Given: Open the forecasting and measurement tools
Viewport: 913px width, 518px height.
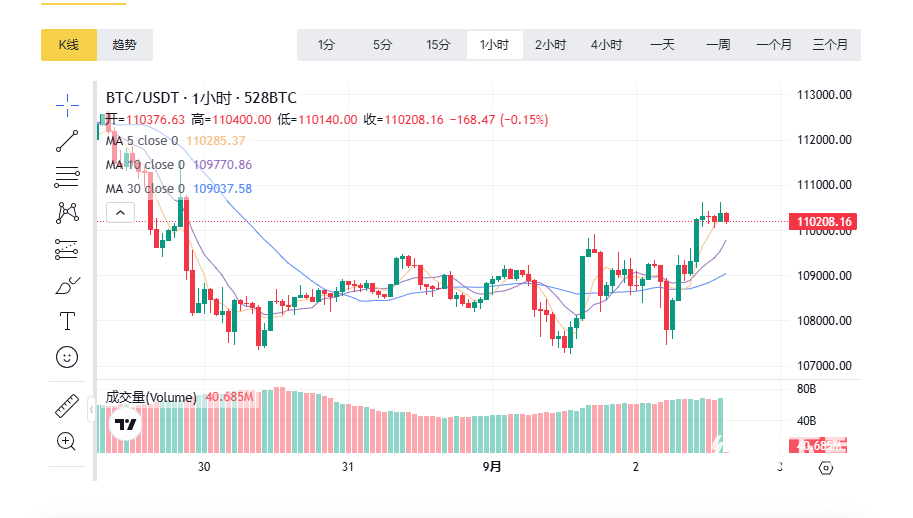Looking at the screenshot, I should (67, 248).
